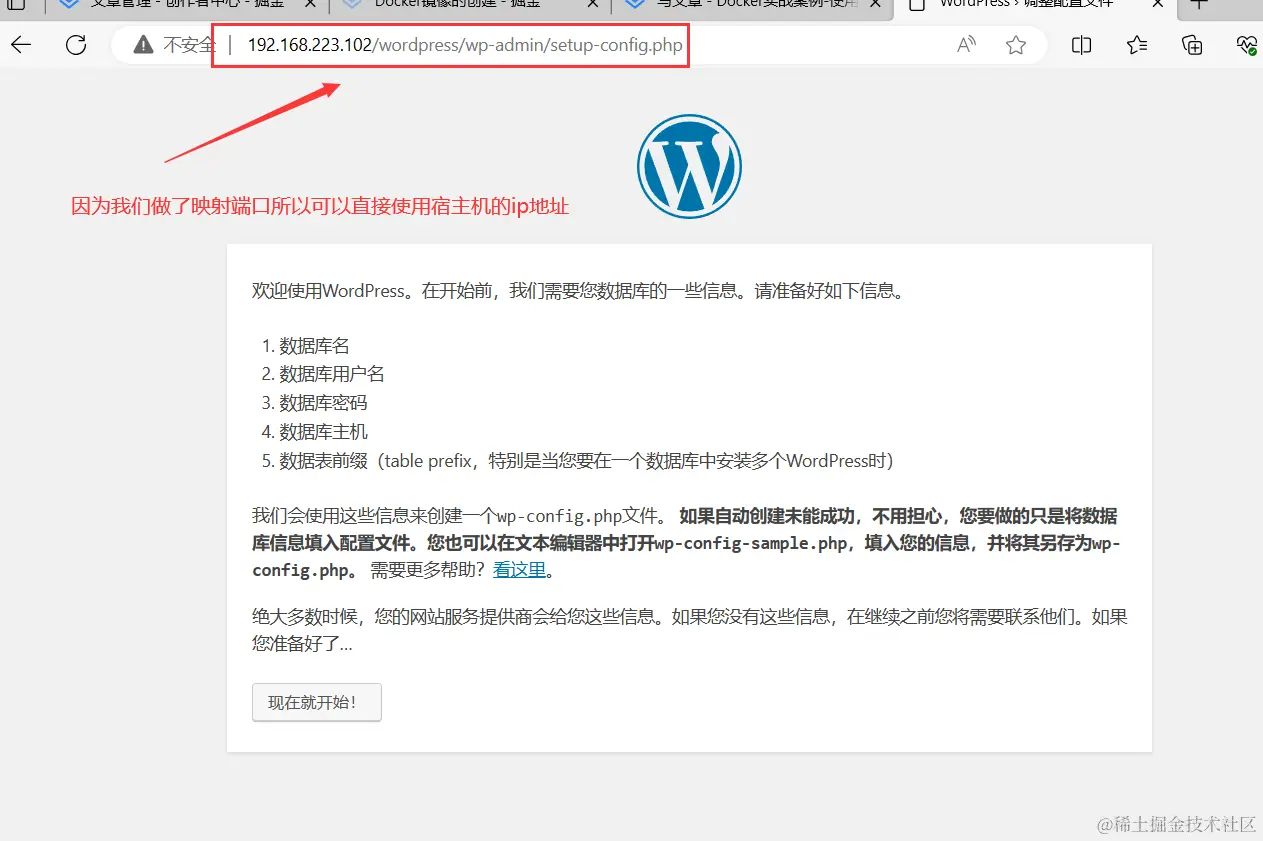This screenshot has height=841, width=1263.
Task: Click the address bar URL setup-config.php
Action: point(465,45)
